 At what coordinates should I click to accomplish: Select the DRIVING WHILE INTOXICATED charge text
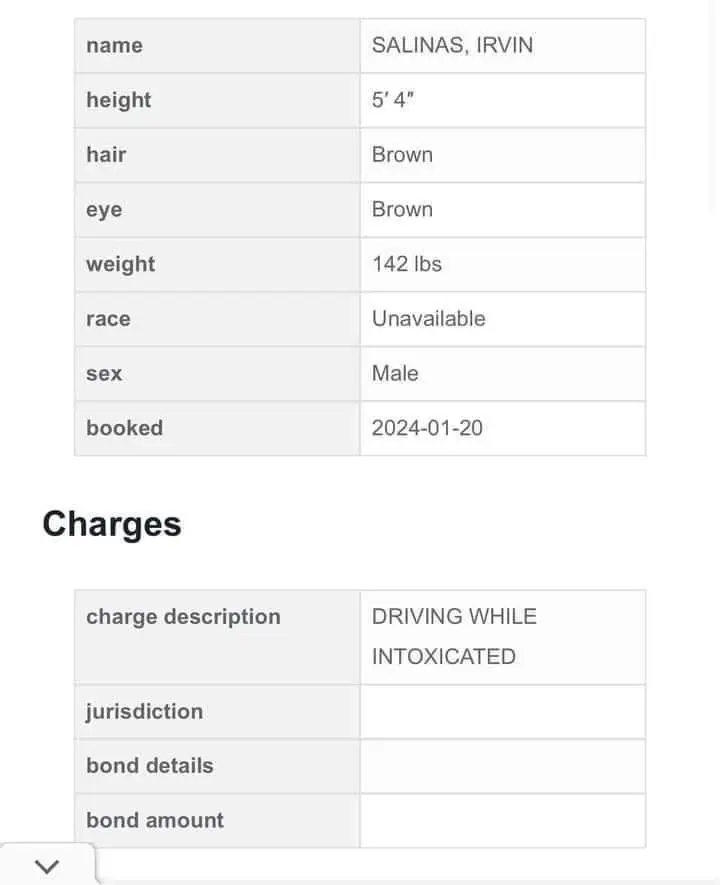[x=454, y=636]
